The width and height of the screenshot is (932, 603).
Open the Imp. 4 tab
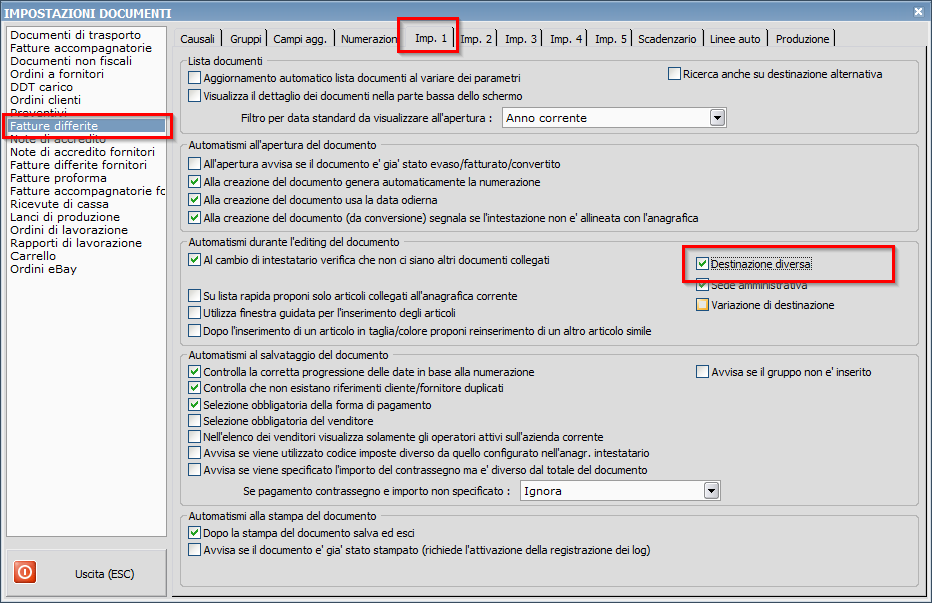click(x=565, y=39)
